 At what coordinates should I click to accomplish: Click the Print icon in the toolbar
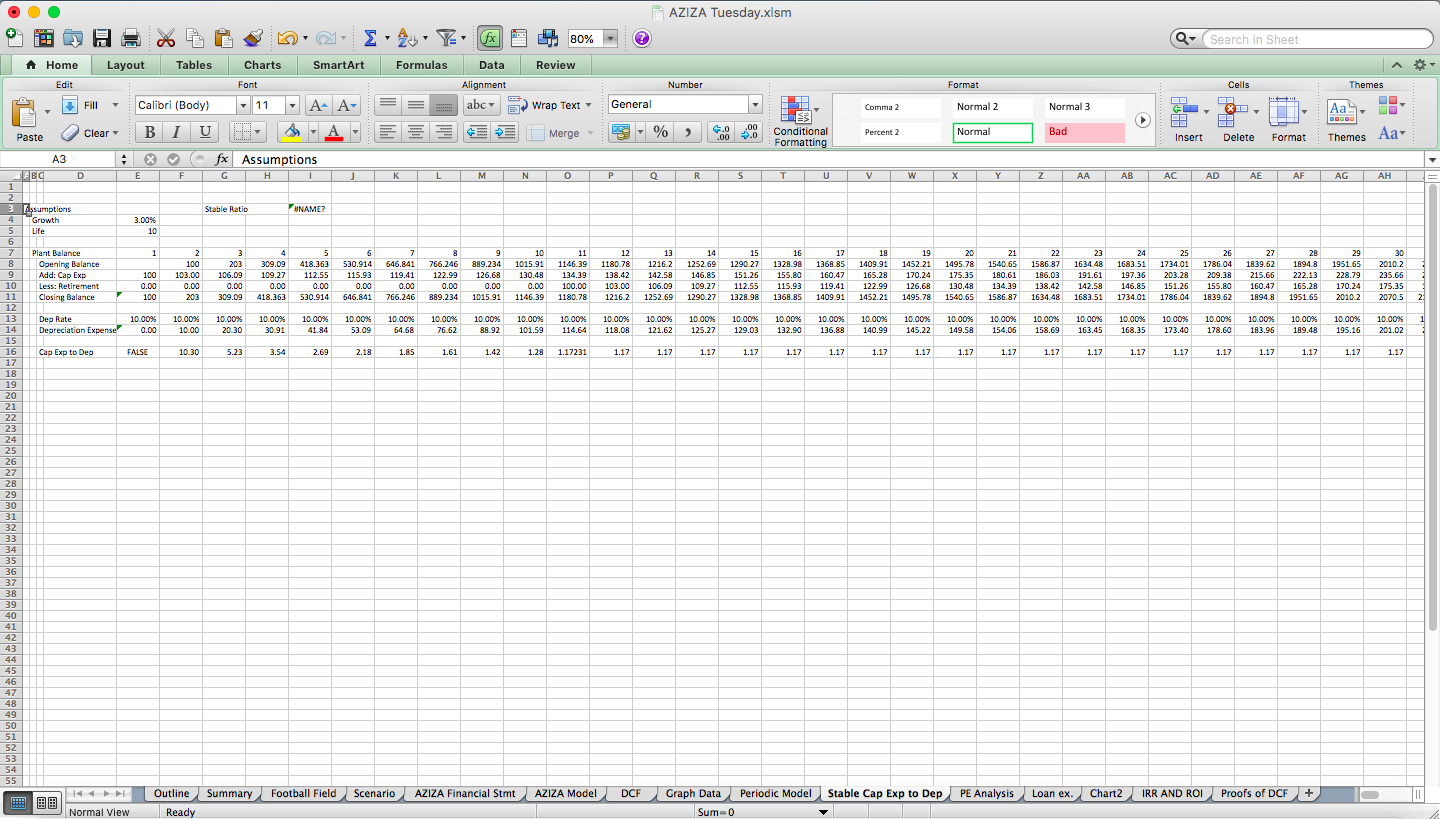130,37
